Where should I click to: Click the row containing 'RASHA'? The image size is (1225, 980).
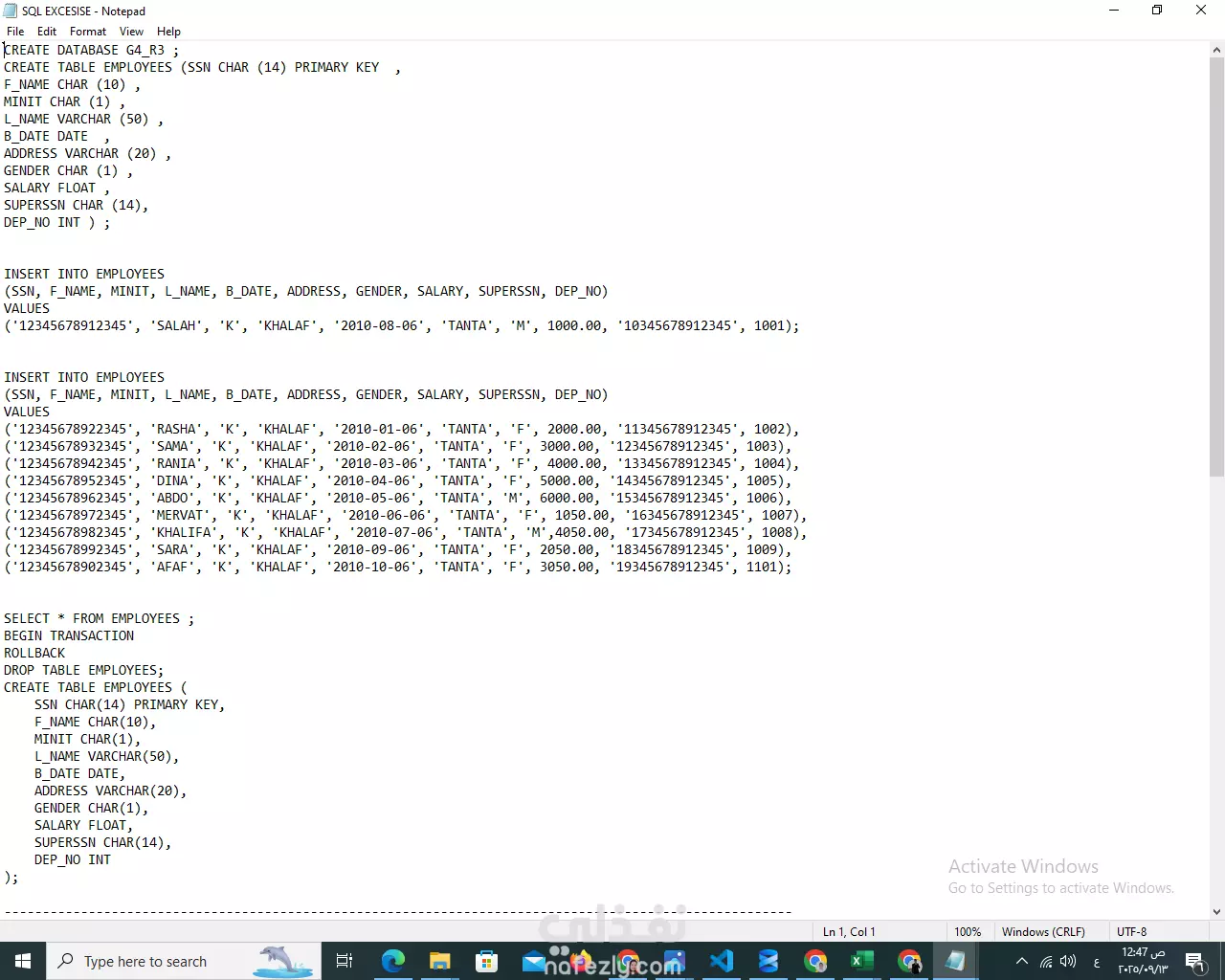pyautogui.click(x=401, y=429)
